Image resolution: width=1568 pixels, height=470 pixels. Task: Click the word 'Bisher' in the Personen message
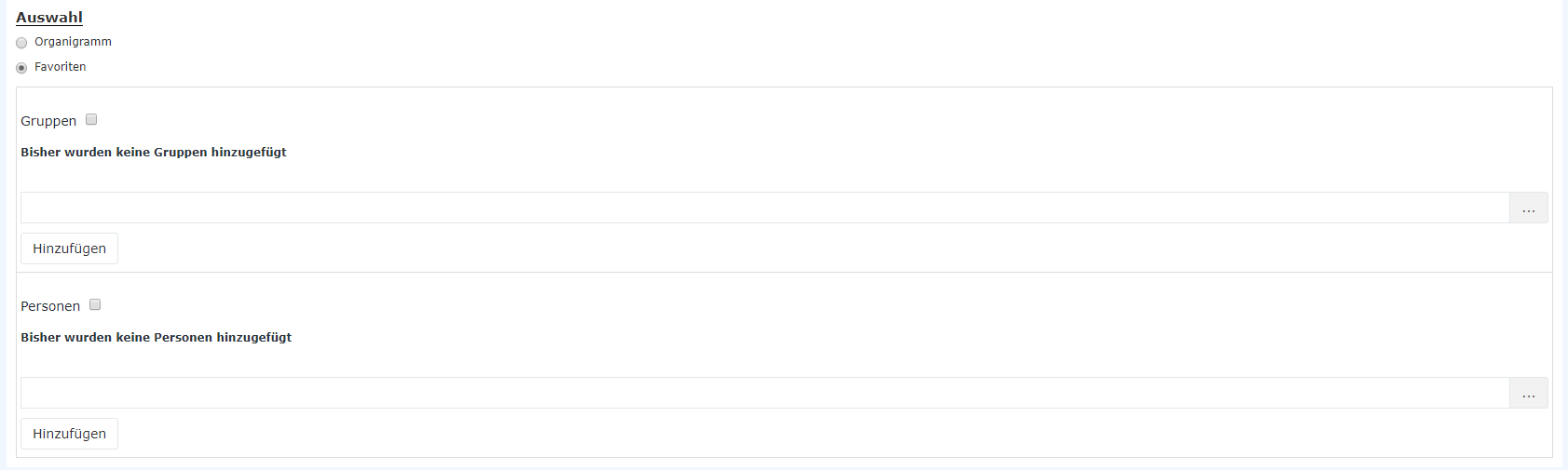[x=40, y=337]
